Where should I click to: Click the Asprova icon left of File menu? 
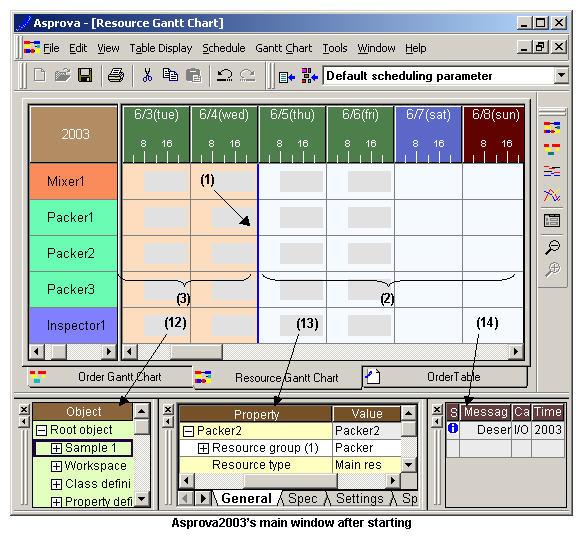[32, 47]
